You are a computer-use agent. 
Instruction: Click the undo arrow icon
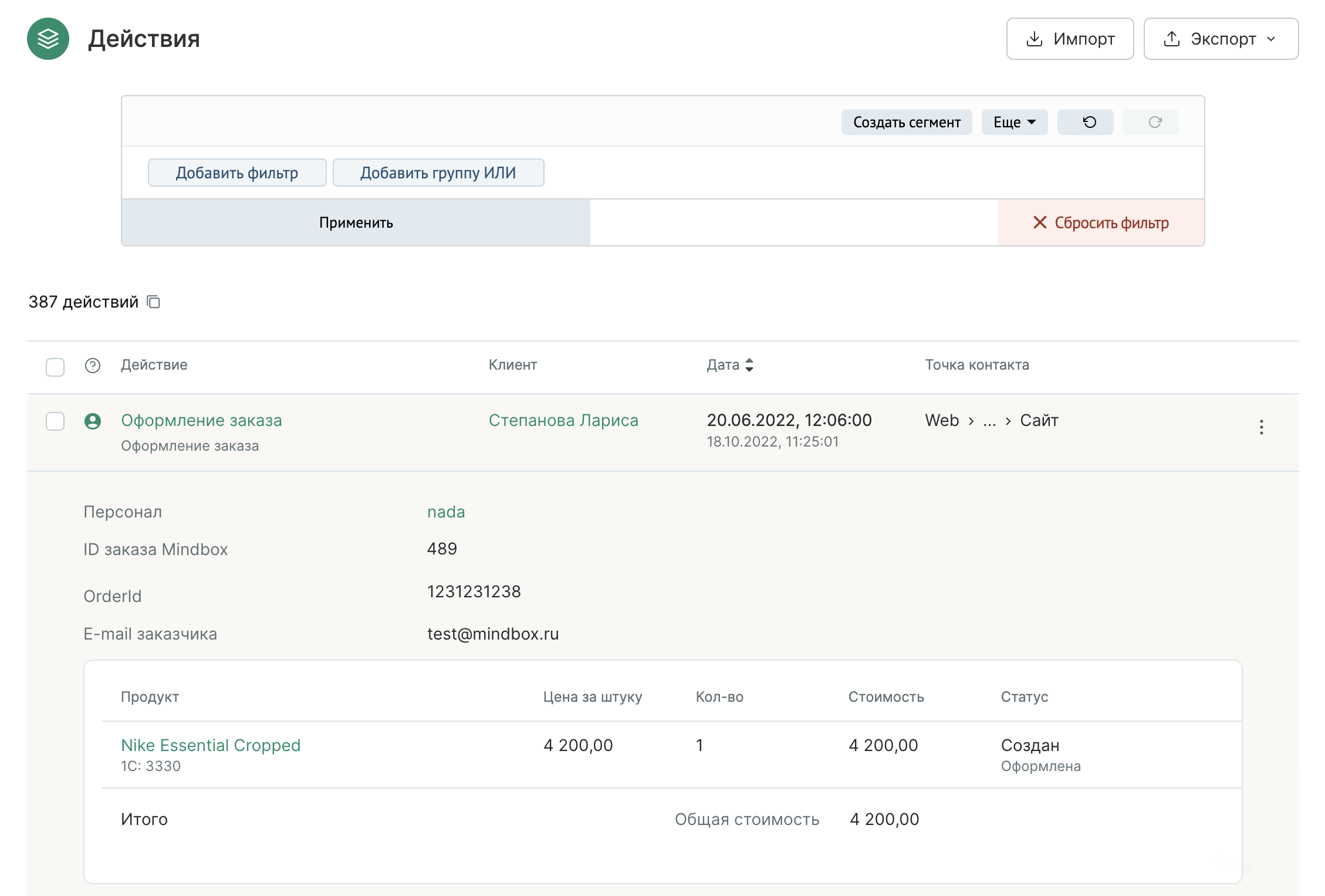point(1089,122)
